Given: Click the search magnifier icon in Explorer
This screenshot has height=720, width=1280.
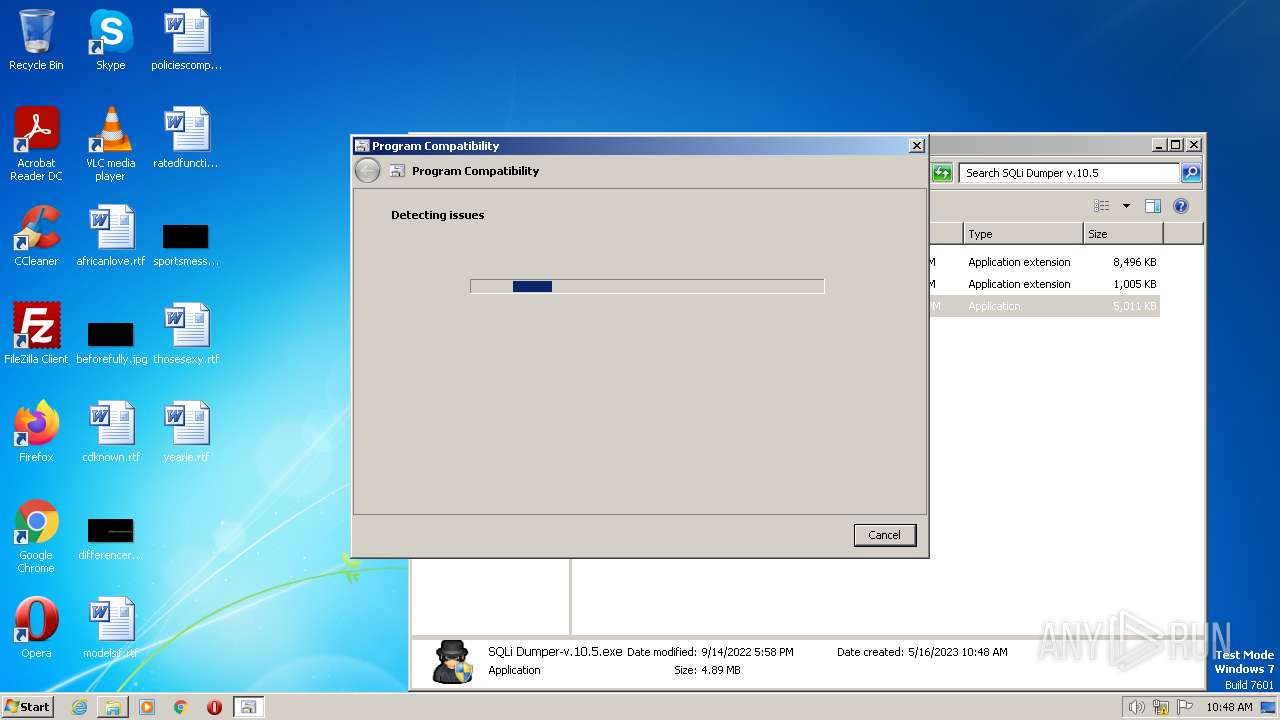Looking at the screenshot, I should (1190, 173).
